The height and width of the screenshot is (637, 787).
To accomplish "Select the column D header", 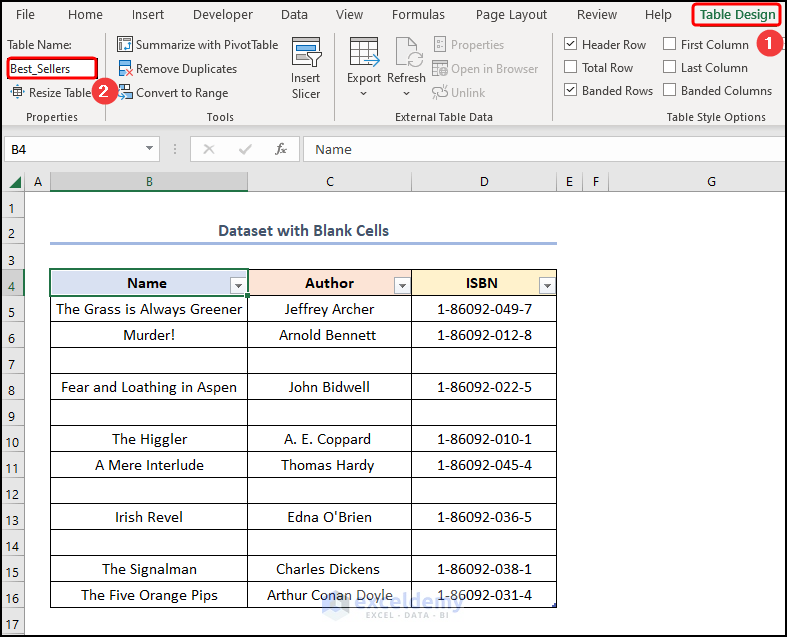I will coord(483,182).
